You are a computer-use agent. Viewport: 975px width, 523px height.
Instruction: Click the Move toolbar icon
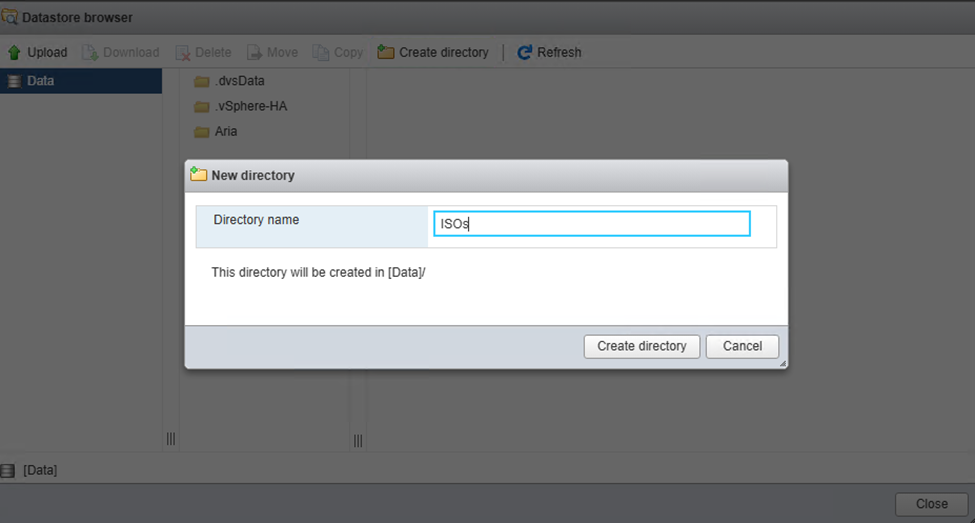pyautogui.click(x=255, y=52)
